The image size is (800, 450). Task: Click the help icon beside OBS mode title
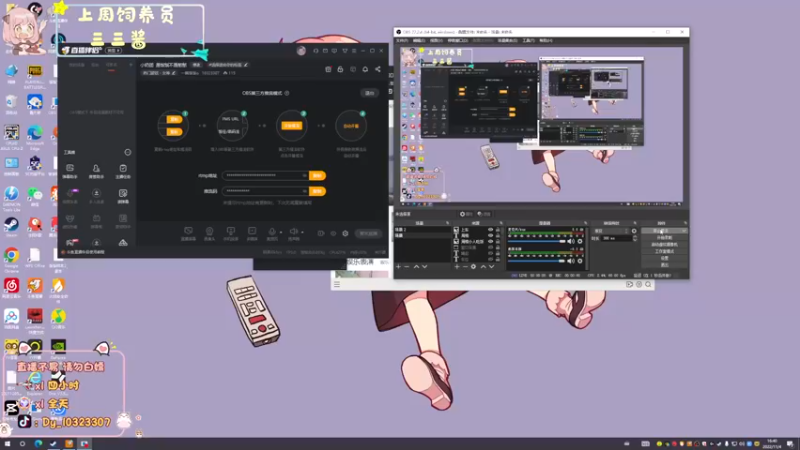pyautogui.click(x=287, y=93)
